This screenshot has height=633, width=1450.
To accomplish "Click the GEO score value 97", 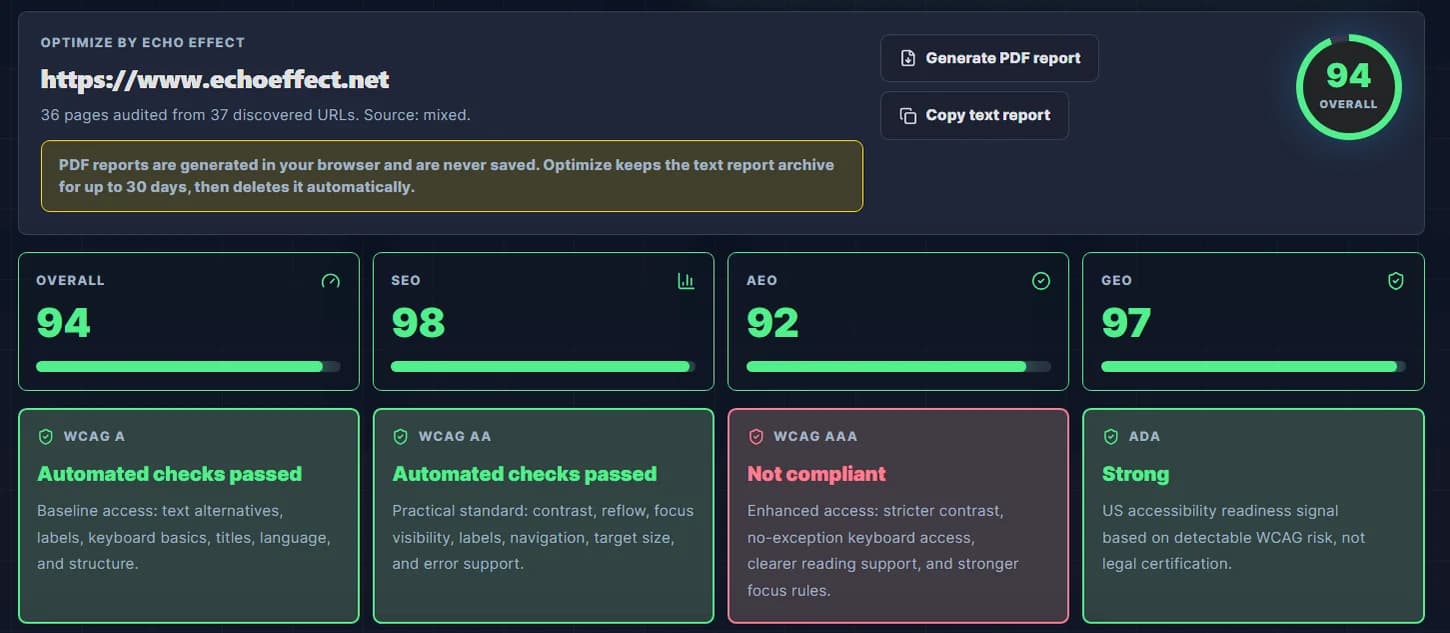I will (1127, 323).
